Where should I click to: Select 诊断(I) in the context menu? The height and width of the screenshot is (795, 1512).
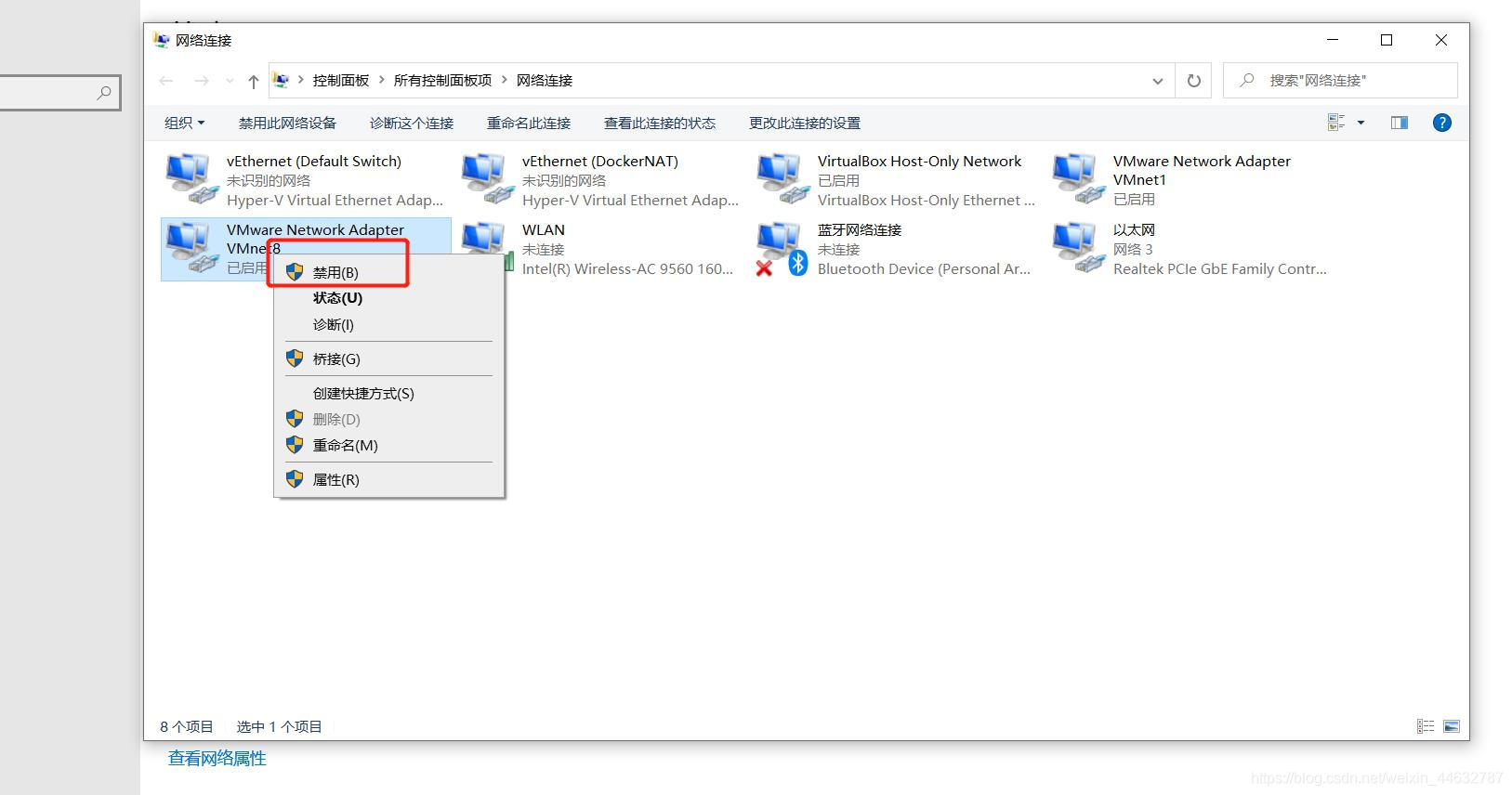pos(389,324)
